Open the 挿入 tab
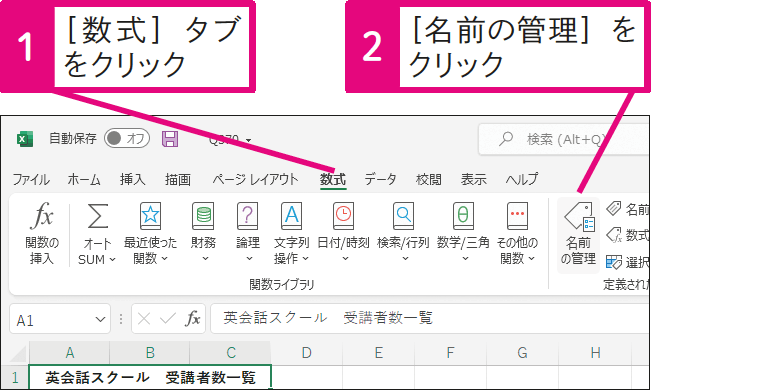This screenshot has width=783, height=390. coord(132,179)
